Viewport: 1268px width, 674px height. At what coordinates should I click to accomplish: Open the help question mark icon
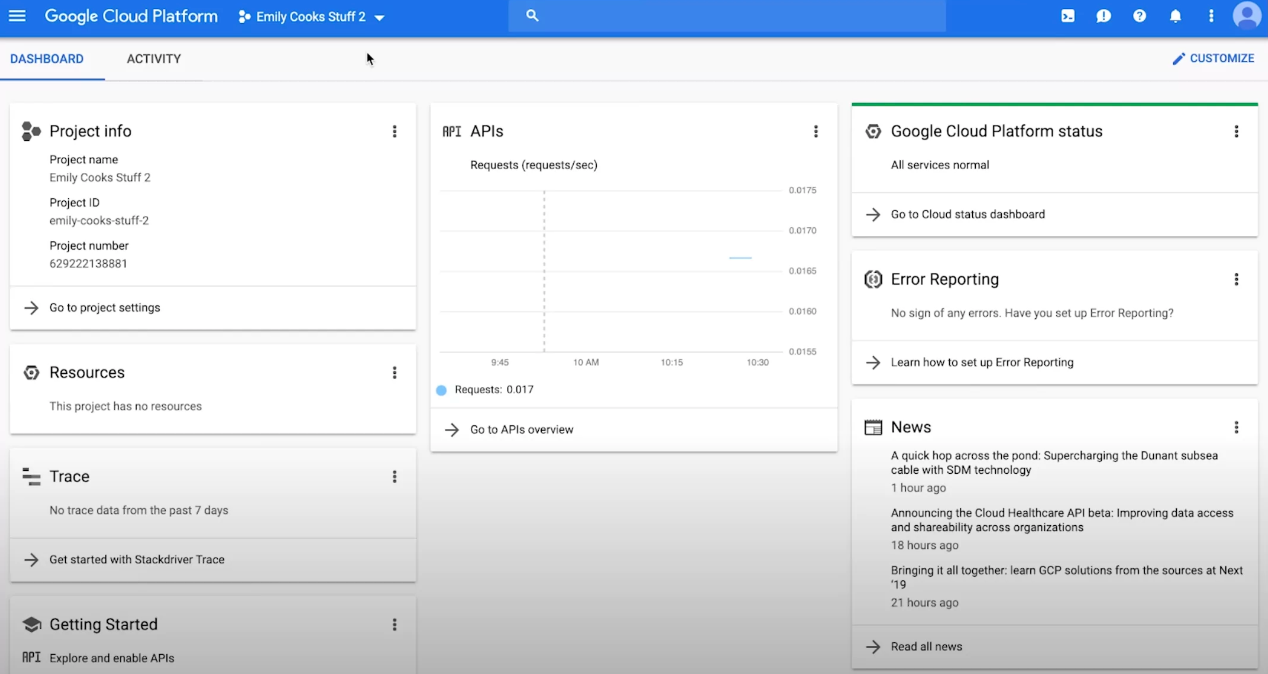1140,16
